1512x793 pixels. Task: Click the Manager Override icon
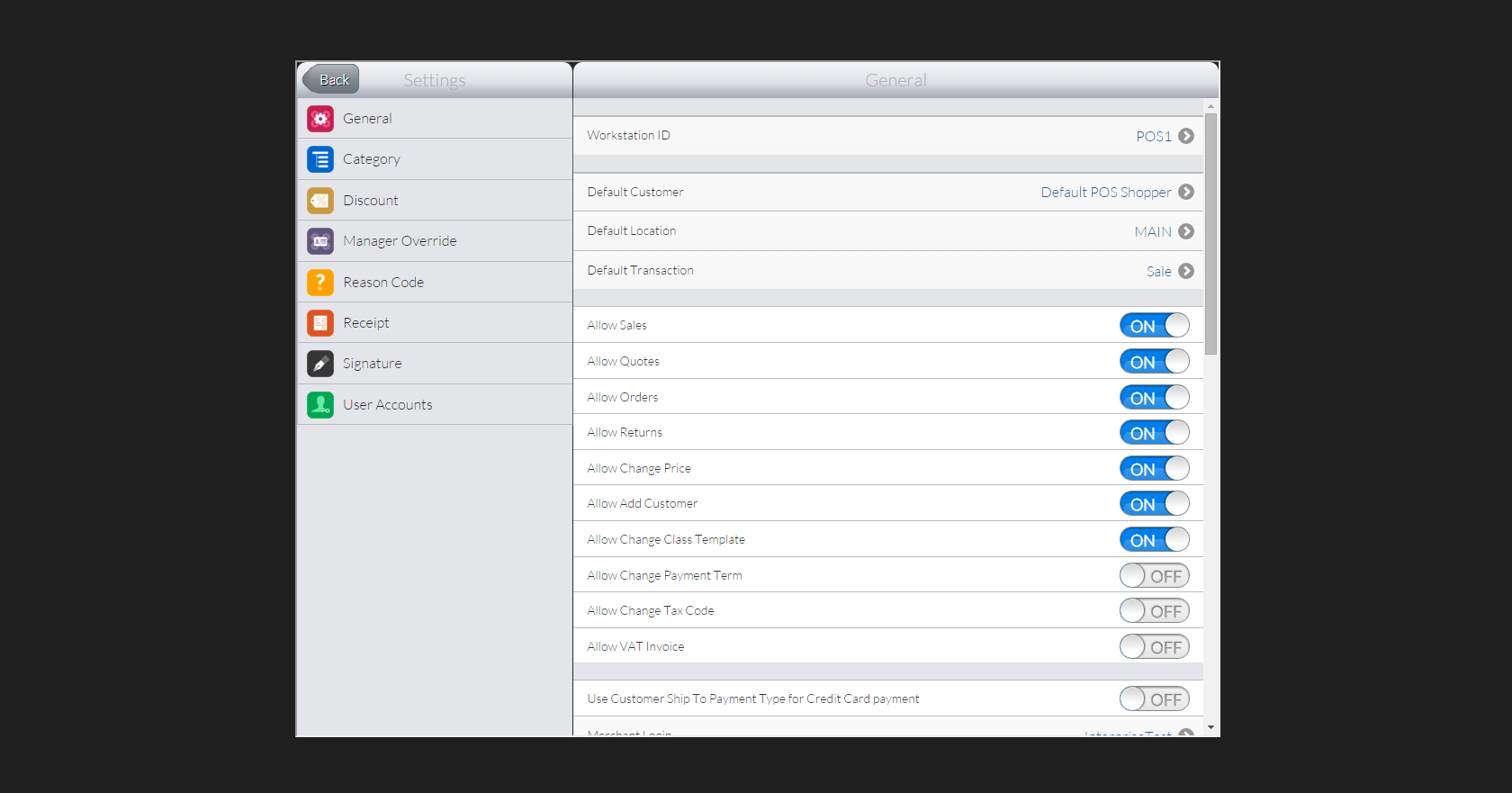[x=320, y=241]
